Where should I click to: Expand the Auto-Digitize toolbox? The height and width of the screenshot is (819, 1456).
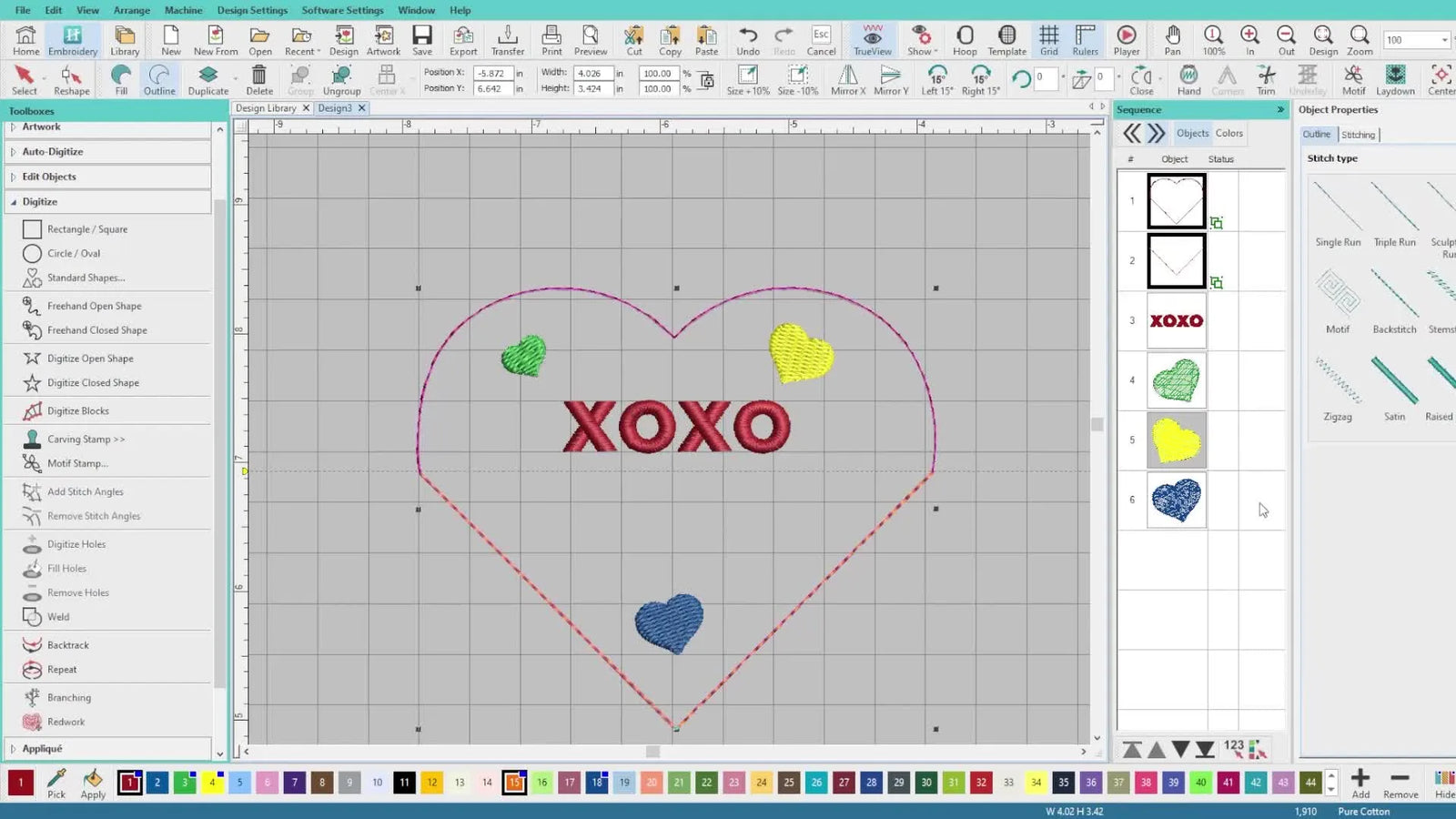[53, 152]
